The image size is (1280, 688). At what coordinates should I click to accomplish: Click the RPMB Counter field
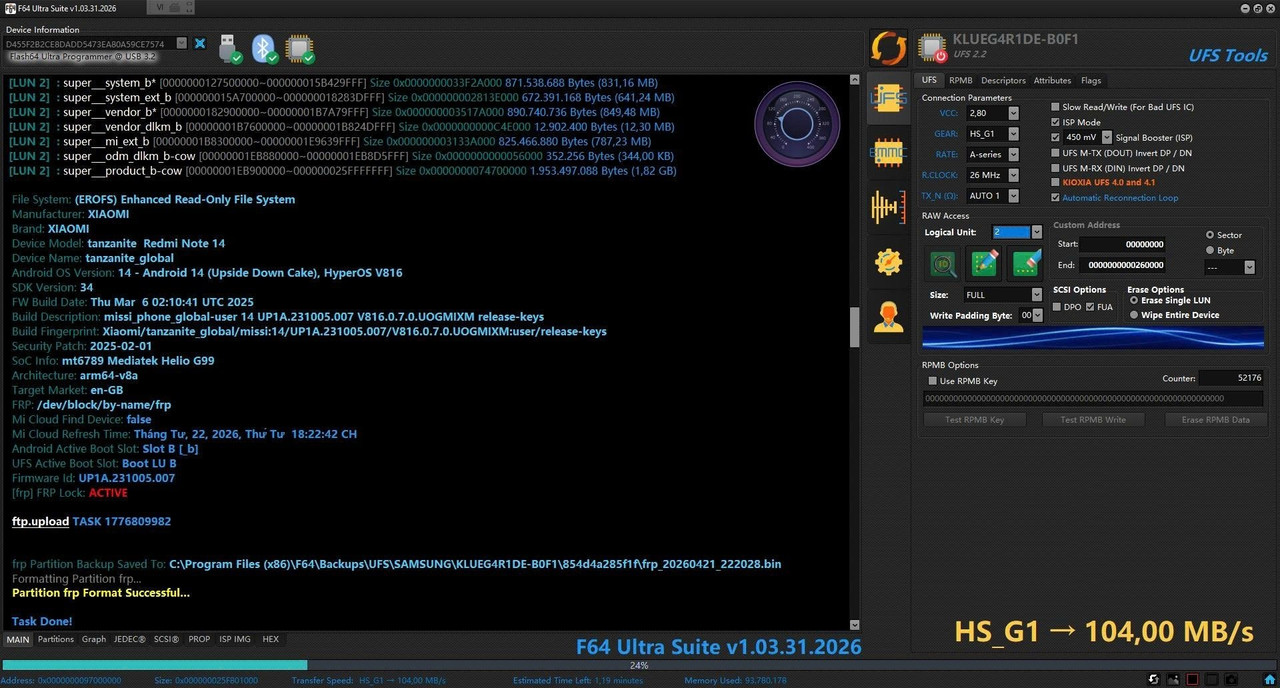(x=1231, y=378)
